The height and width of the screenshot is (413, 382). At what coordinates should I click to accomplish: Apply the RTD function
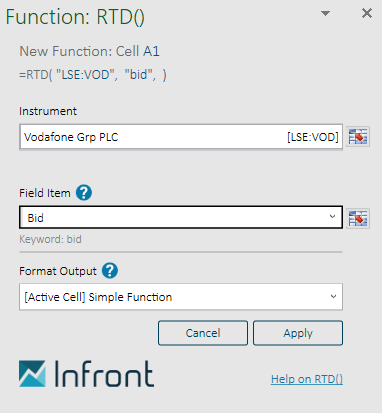point(298,333)
